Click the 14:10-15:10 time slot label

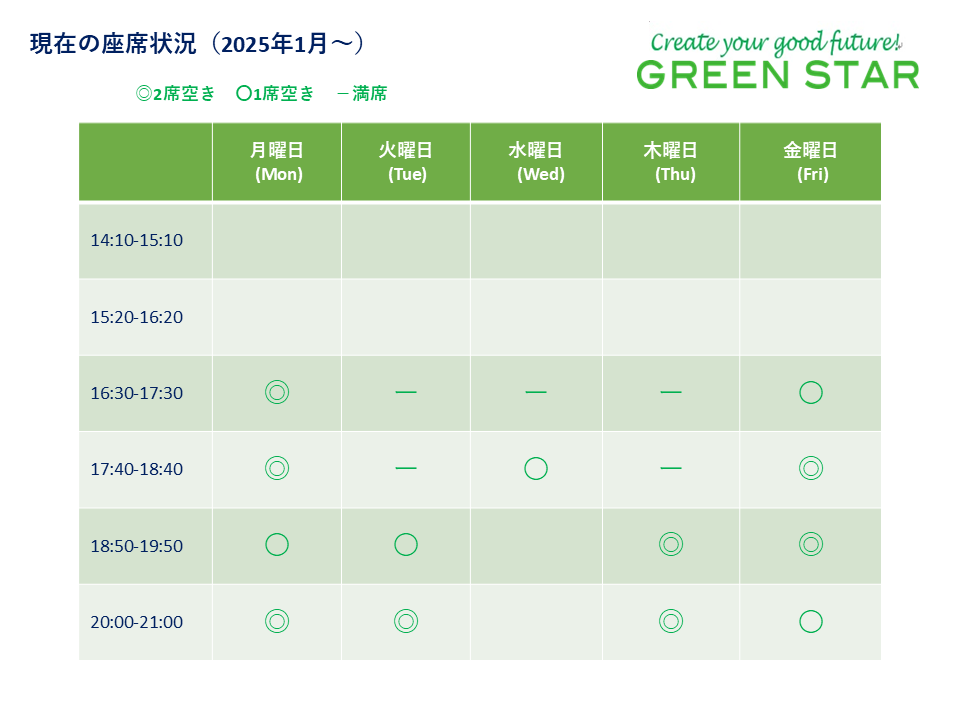pos(137,240)
